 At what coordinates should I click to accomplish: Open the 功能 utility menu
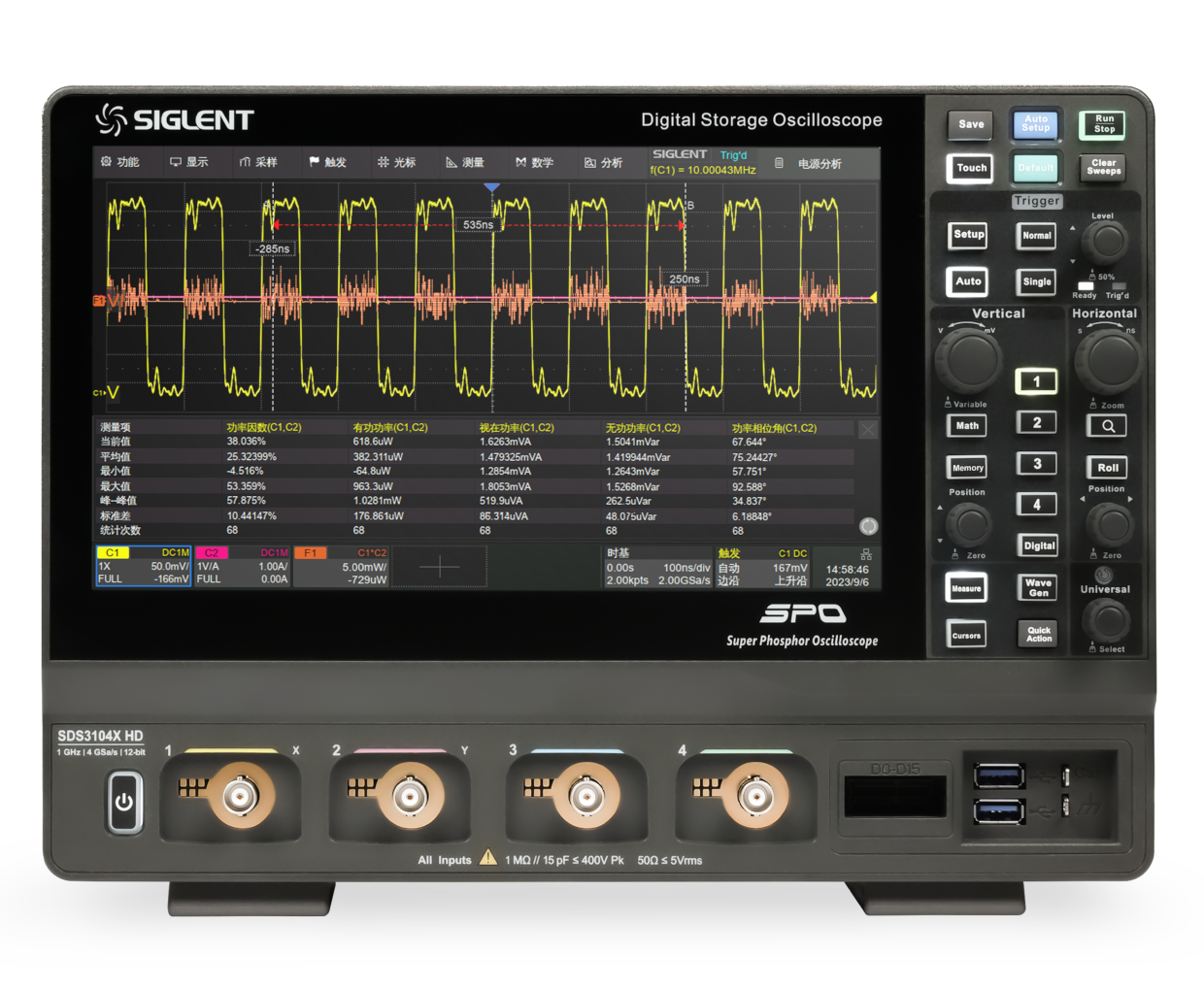click(120, 162)
